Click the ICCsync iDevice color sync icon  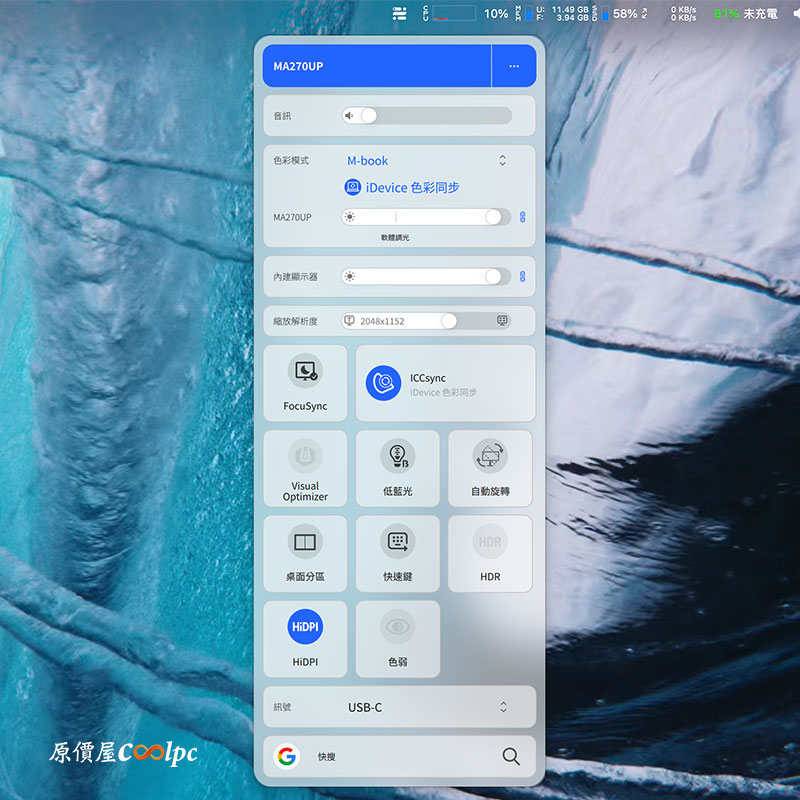point(383,383)
